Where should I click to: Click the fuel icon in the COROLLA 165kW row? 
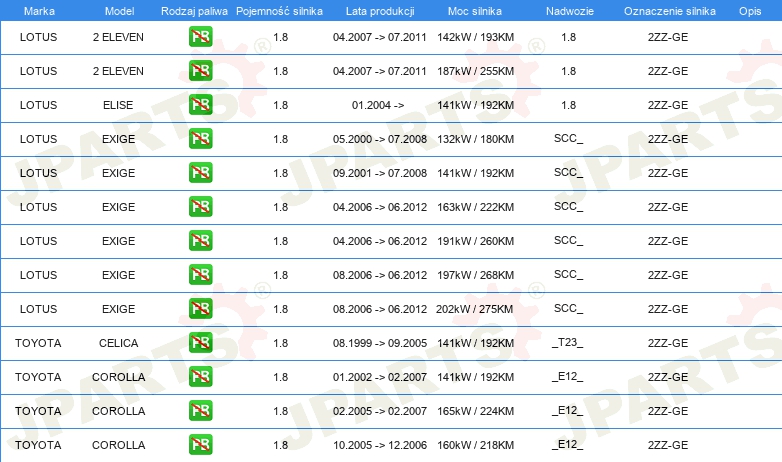(200, 410)
